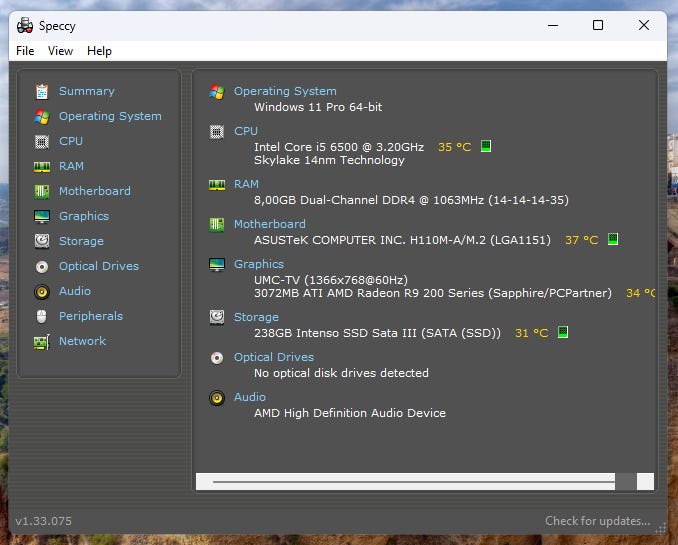Click the Motherboard icon in summary panel

(217, 224)
